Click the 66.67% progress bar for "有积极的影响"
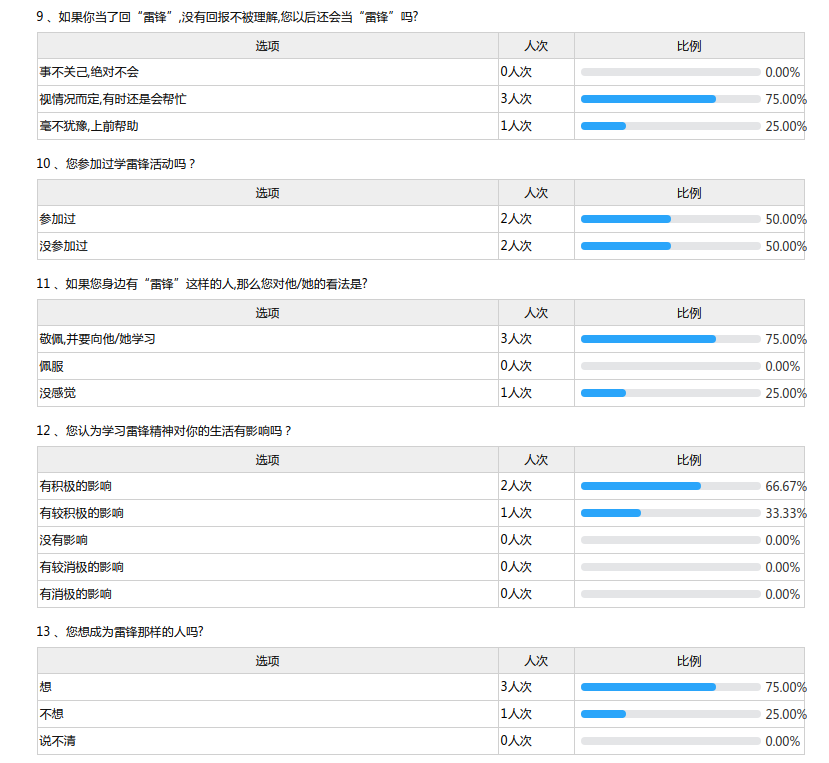The image size is (829, 763). pyautogui.click(x=670, y=486)
